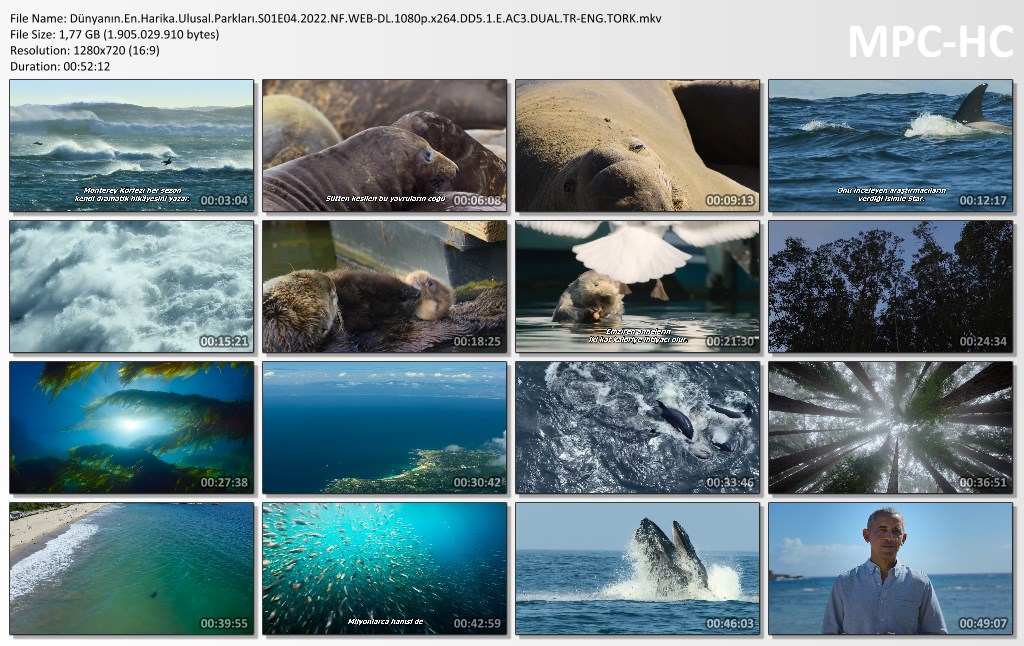Click the man in blue shirt thumbnail
This screenshot has width=1024, height=646.
click(890, 568)
